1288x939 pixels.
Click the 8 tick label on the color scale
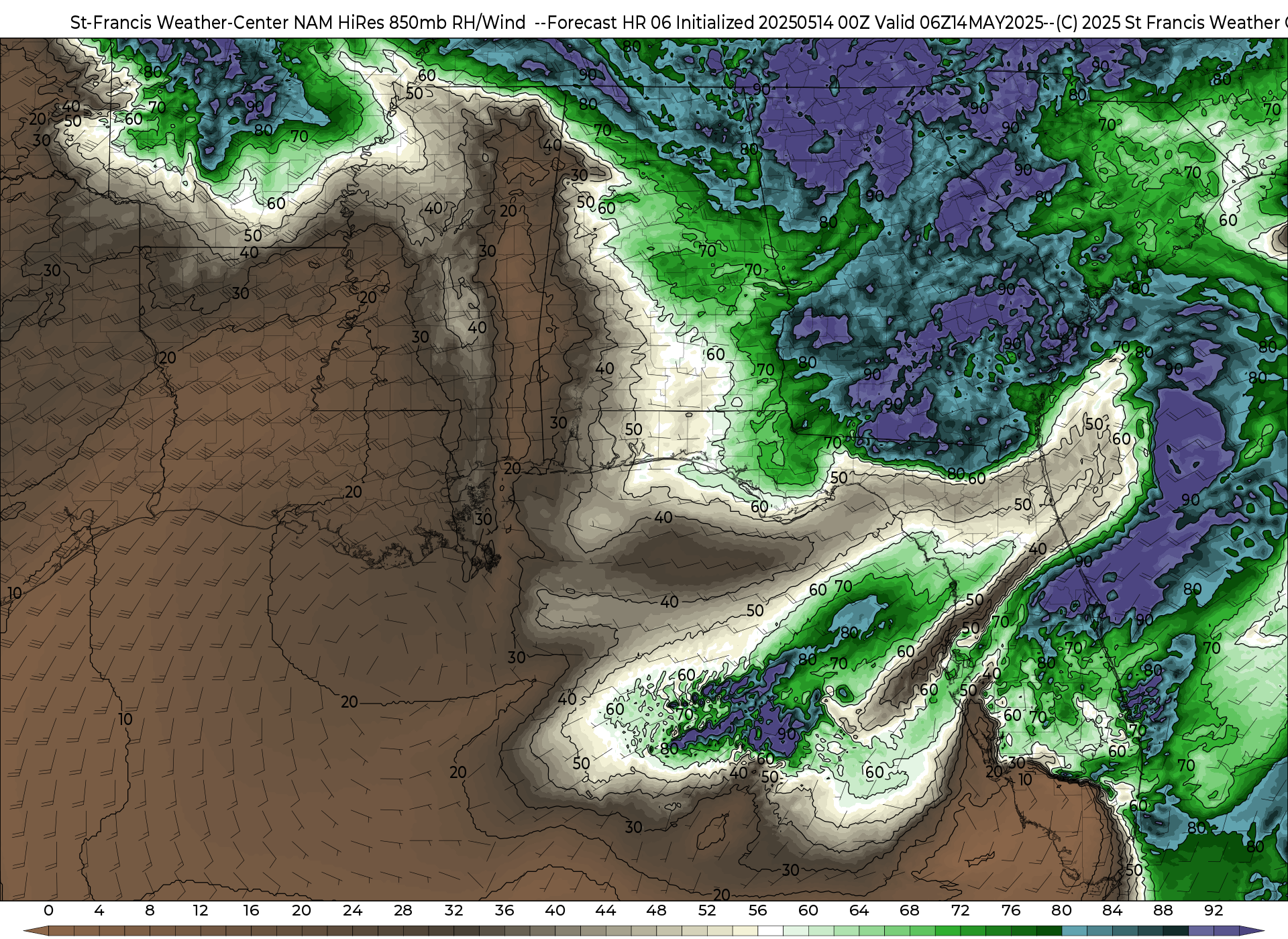pyautogui.click(x=150, y=910)
